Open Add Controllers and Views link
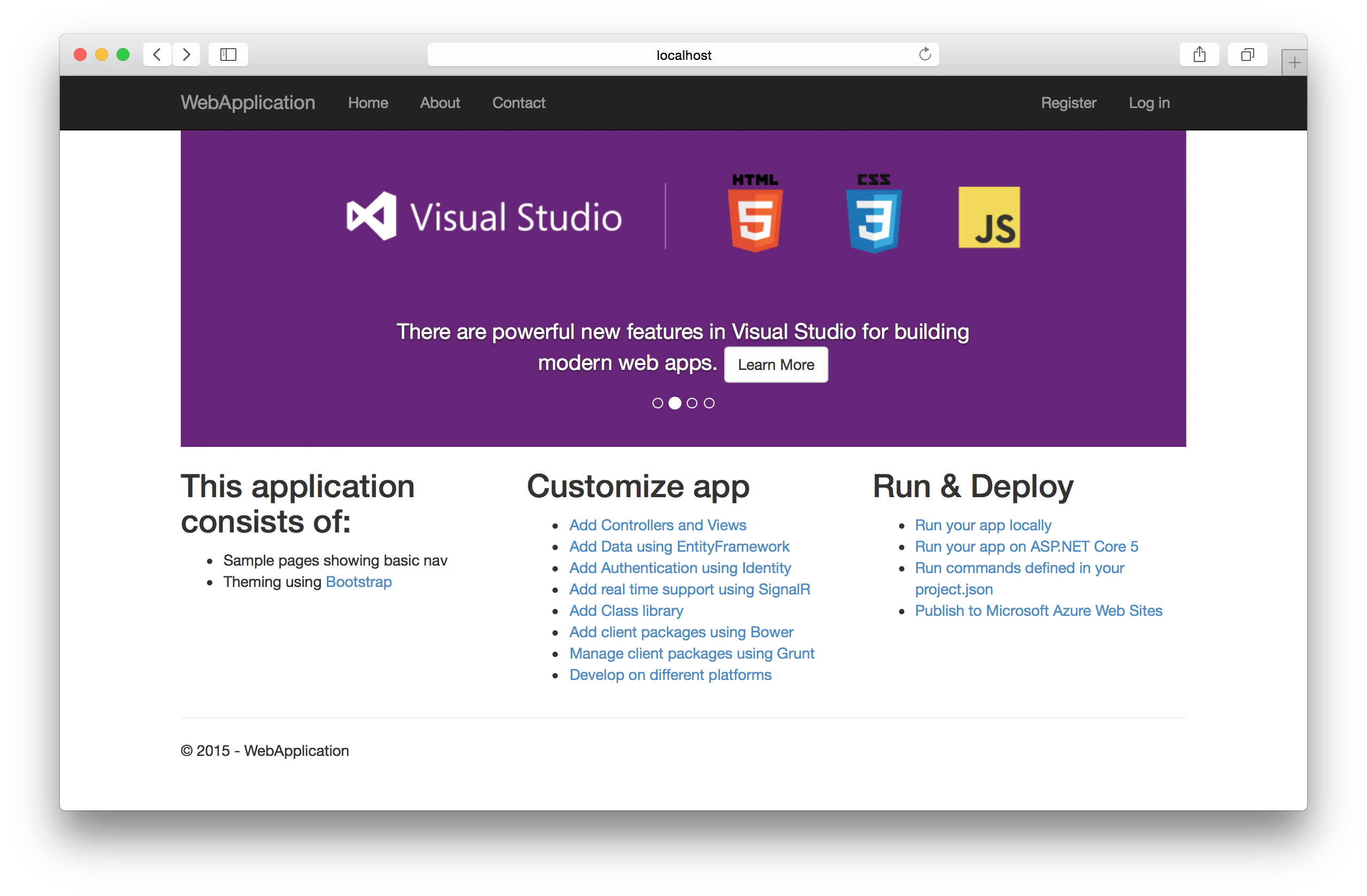Image resolution: width=1367 pixels, height=896 pixels. point(658,524)
